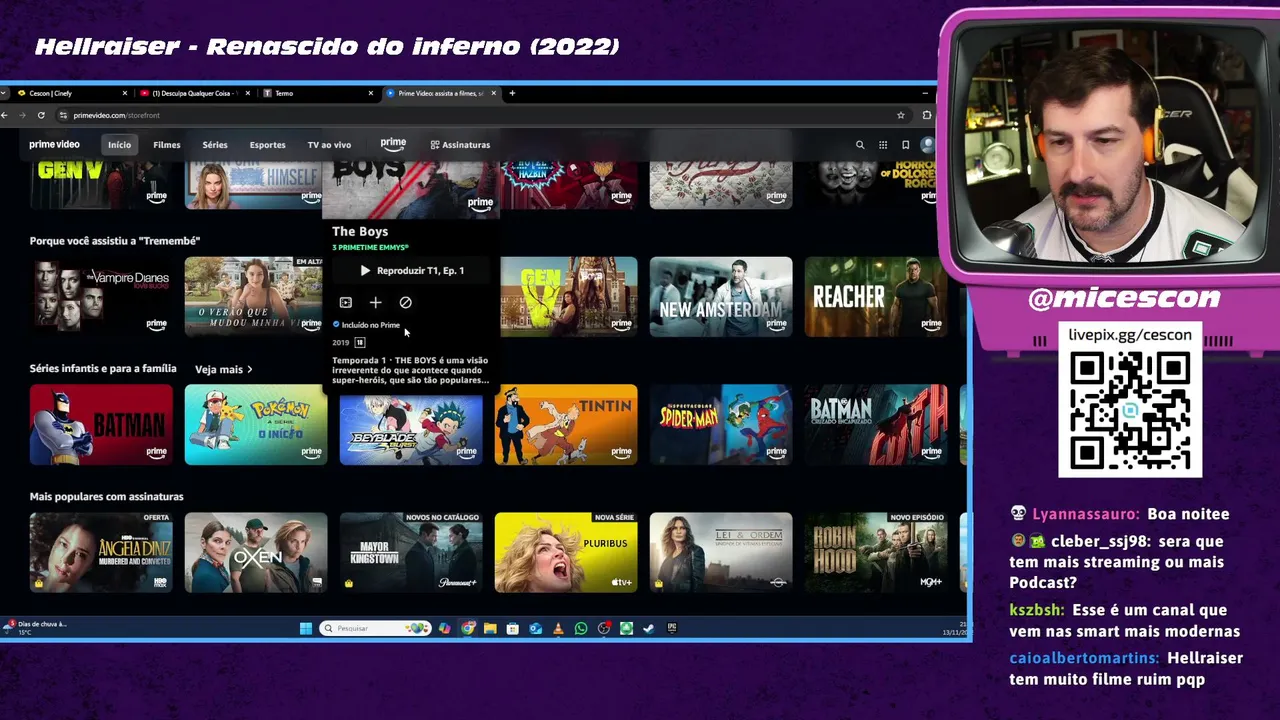Click the trailer icon under The Boys
The image size is (1280, 720).
(x=345, y=302)
